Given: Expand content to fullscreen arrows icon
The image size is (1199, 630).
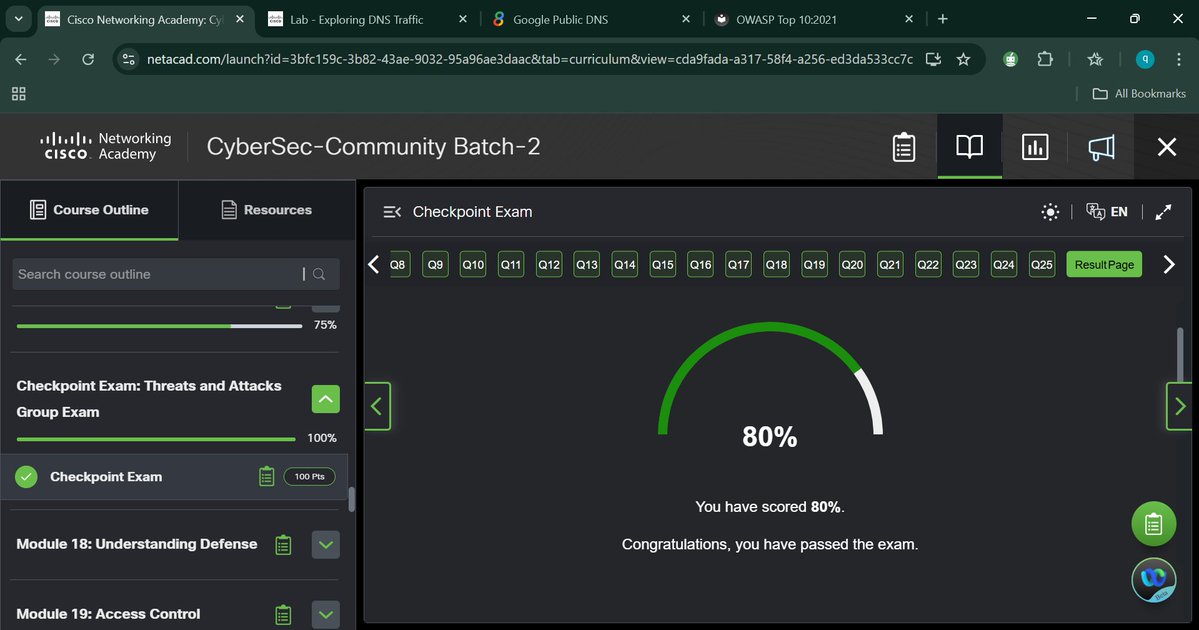Looking at the screenshot, I should coord(1163,212).
